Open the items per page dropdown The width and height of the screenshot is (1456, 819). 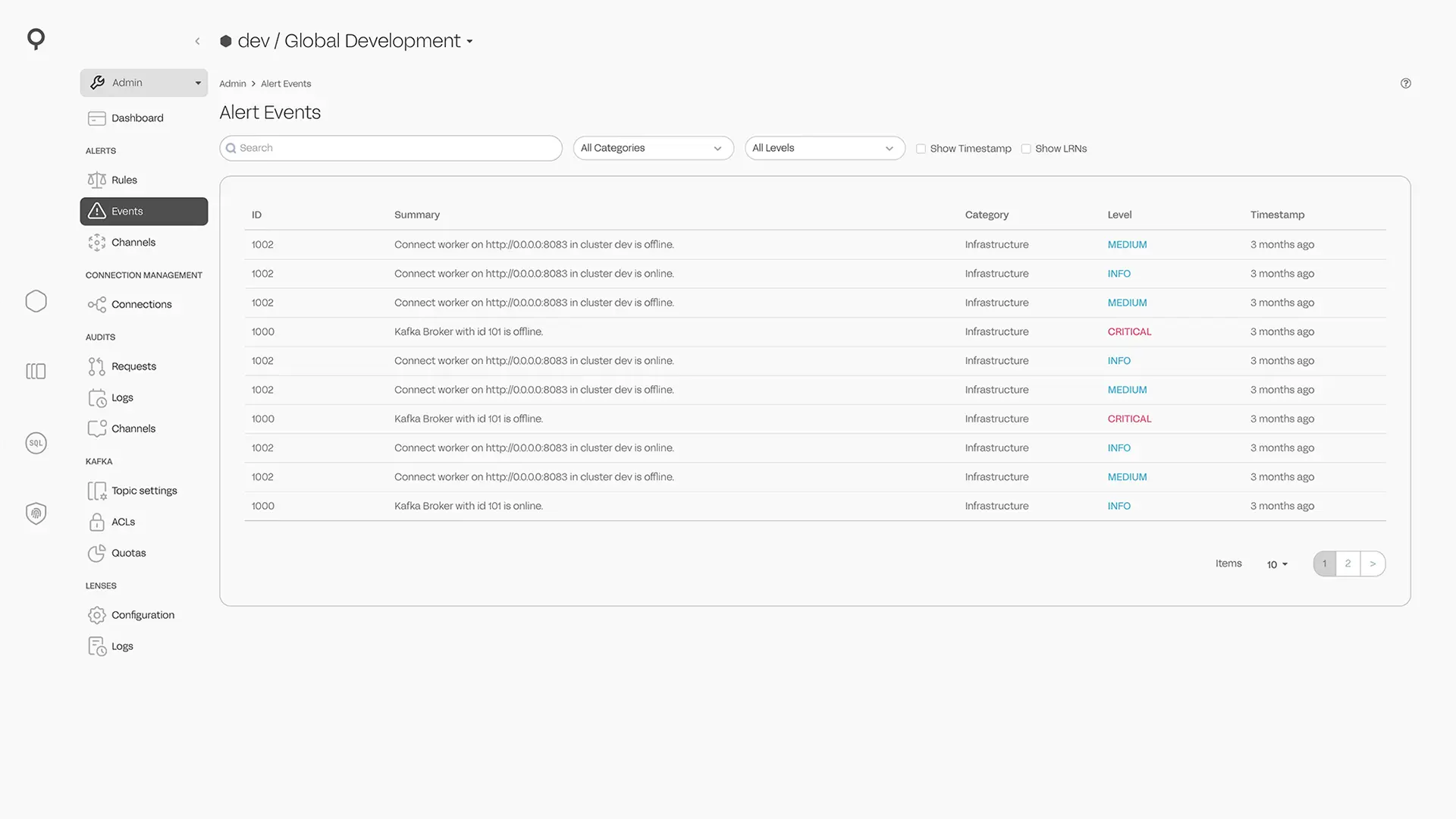[x=1277, y=564]
